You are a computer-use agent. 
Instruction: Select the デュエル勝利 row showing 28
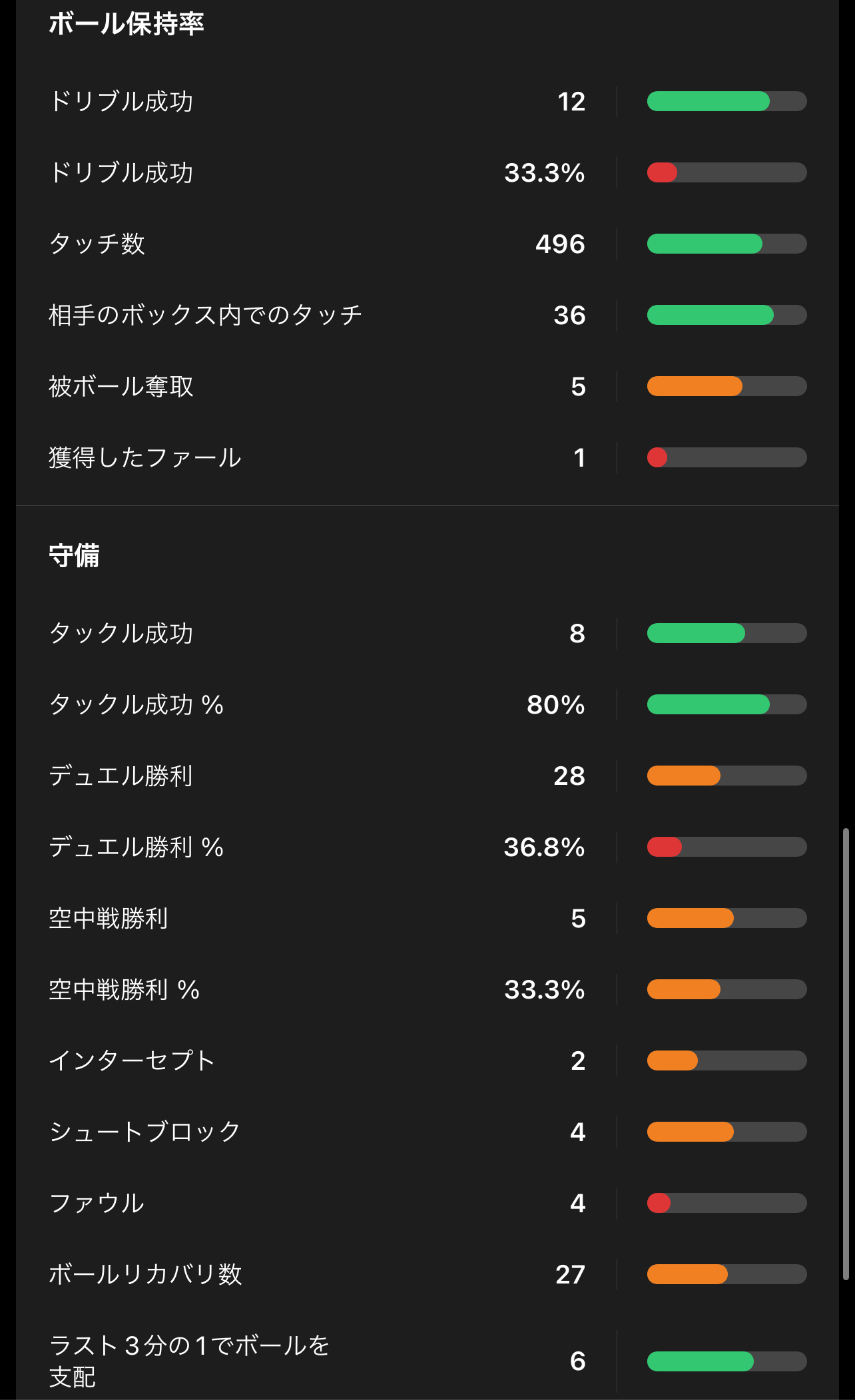[x=427, y=776]
